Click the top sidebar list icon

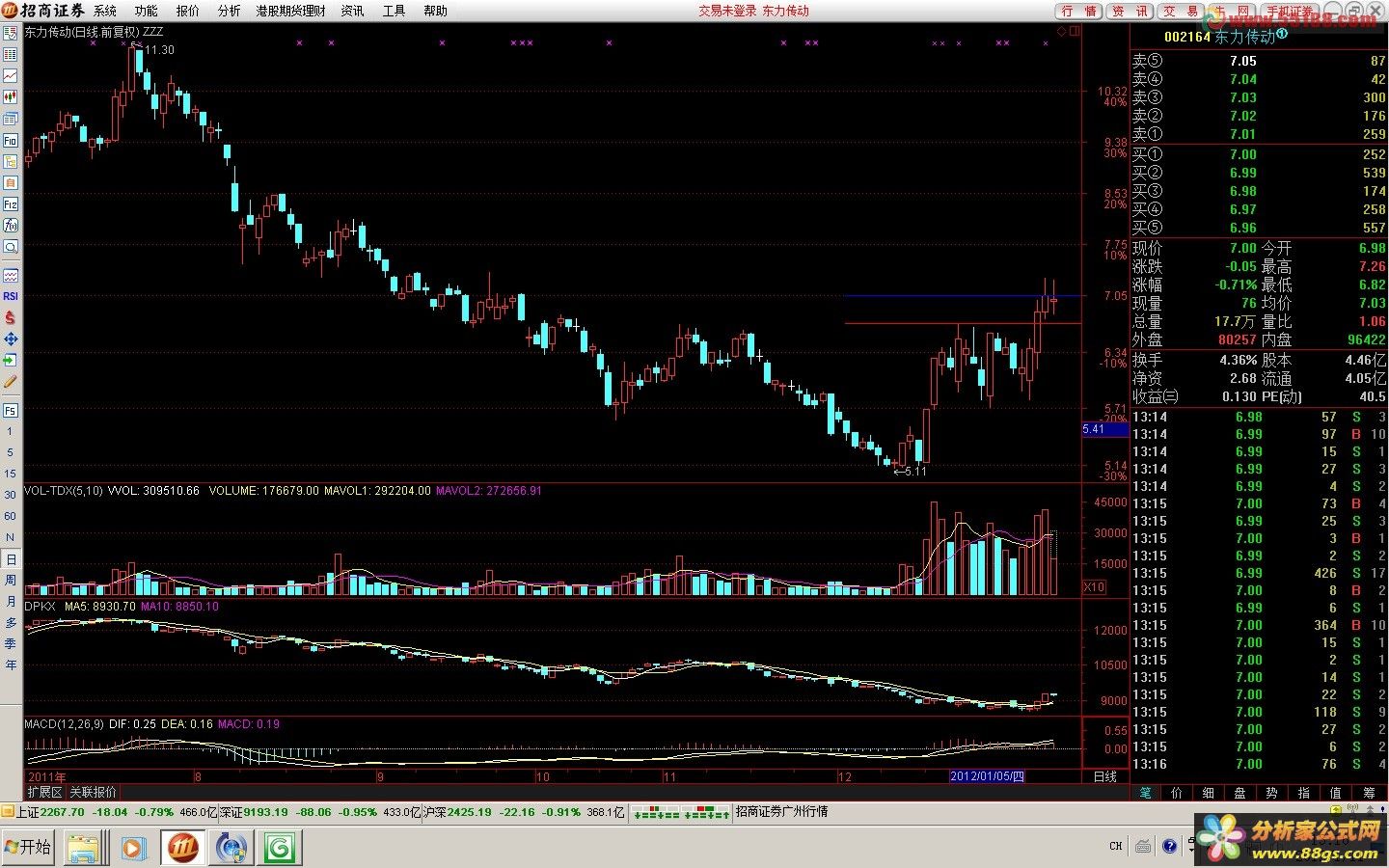(x=11, y=33)
